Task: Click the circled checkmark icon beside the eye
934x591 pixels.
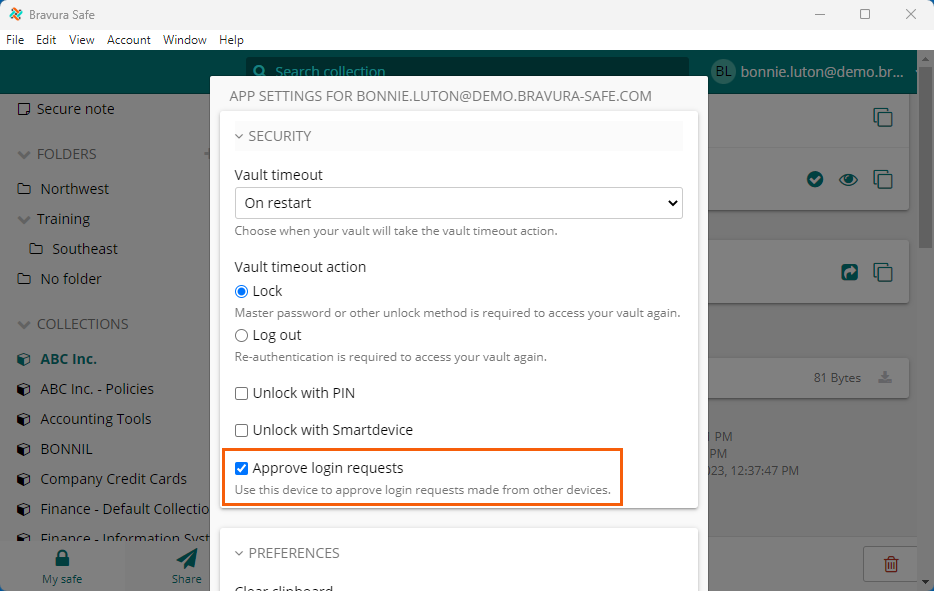Action: pyautogui.click(x=815, y=179)
